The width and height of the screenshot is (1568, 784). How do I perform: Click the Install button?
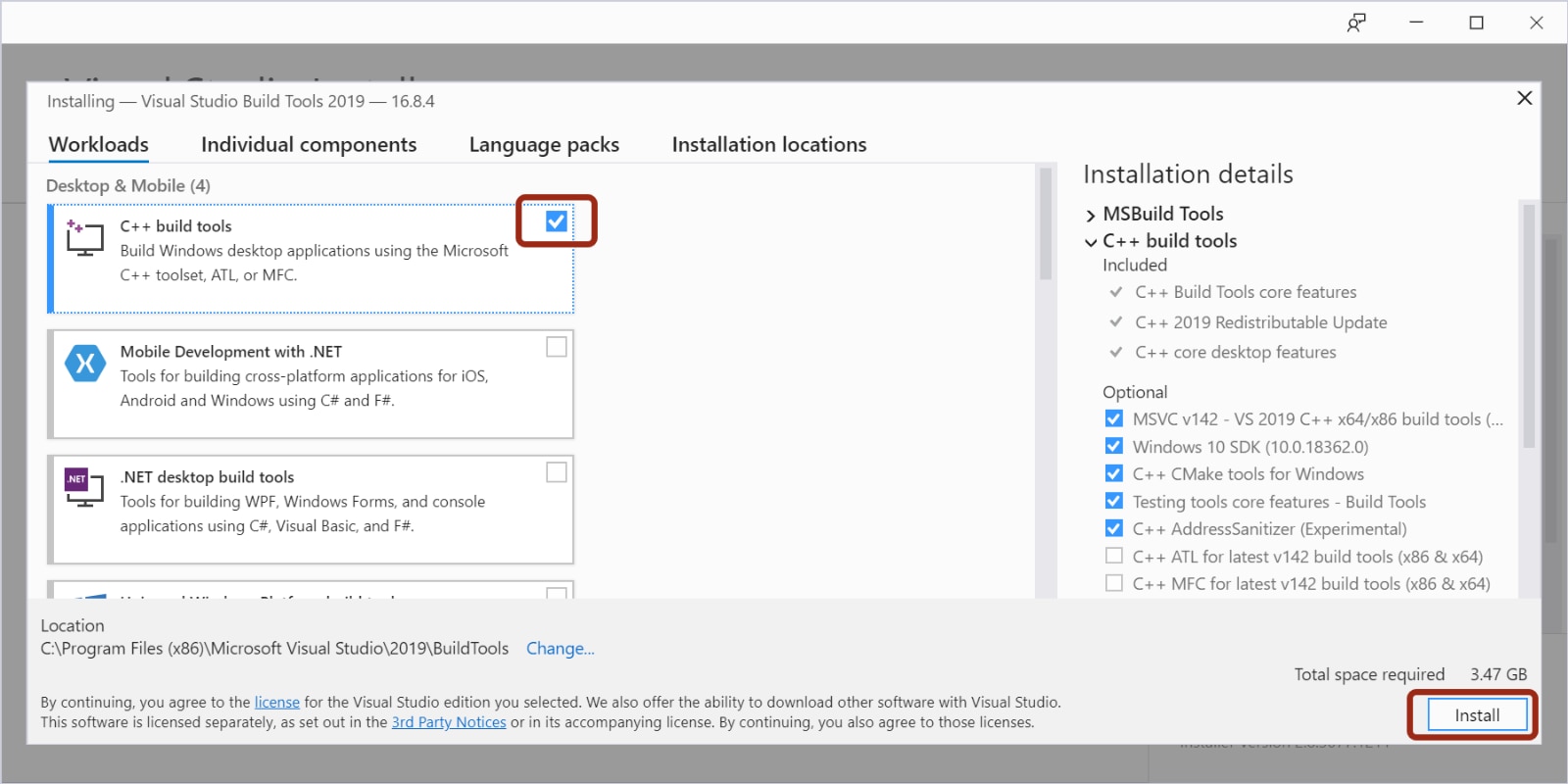click(1477, 715)
